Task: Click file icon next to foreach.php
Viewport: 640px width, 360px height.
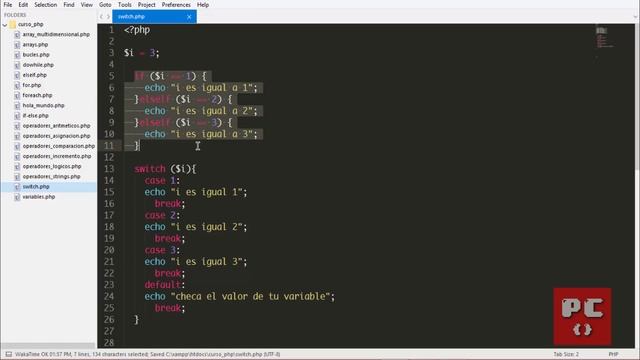Action: point(17,96)
